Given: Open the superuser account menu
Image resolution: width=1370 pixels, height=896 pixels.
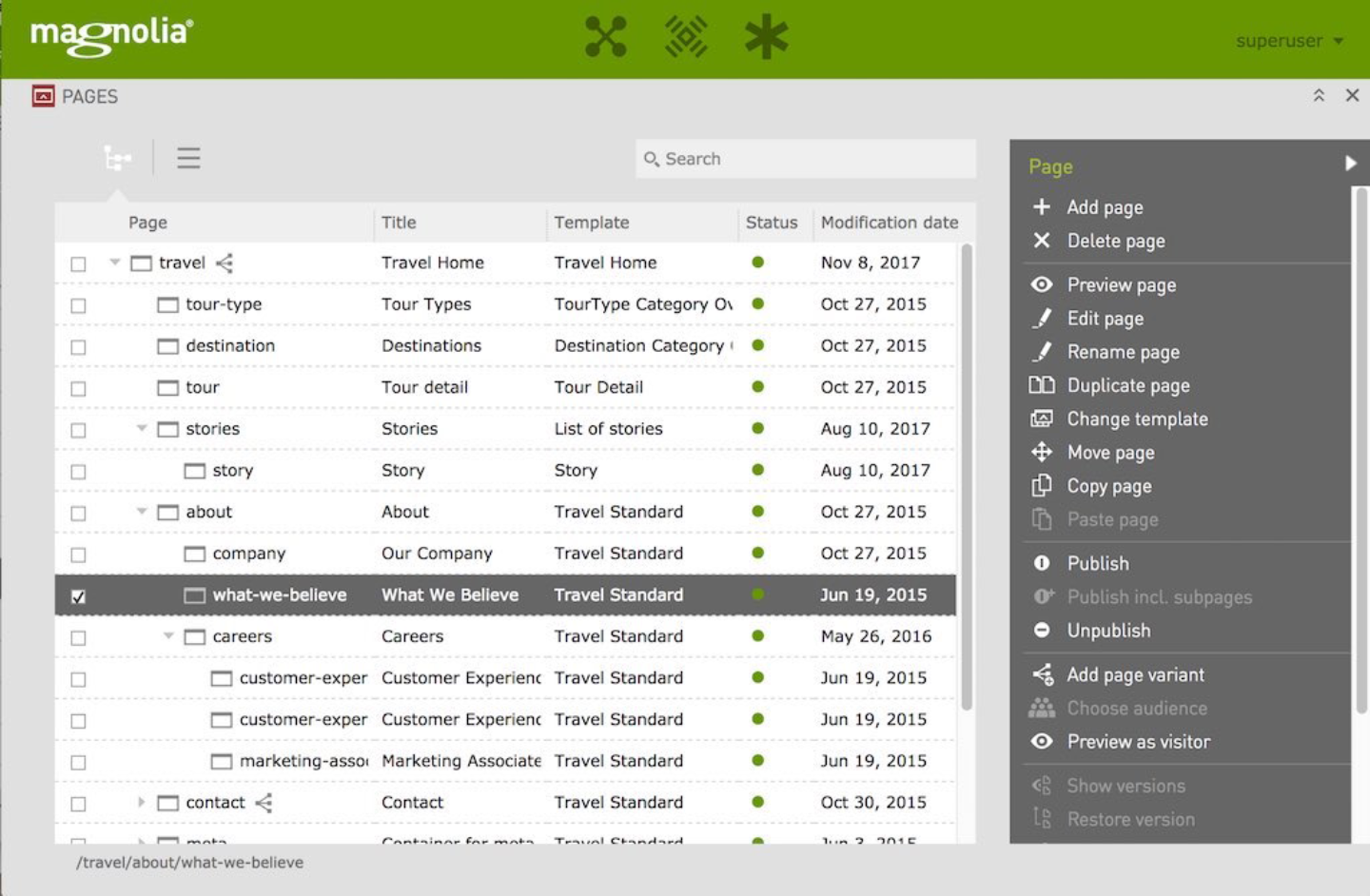Looking at the screenshot, I should click(1289, 41).
